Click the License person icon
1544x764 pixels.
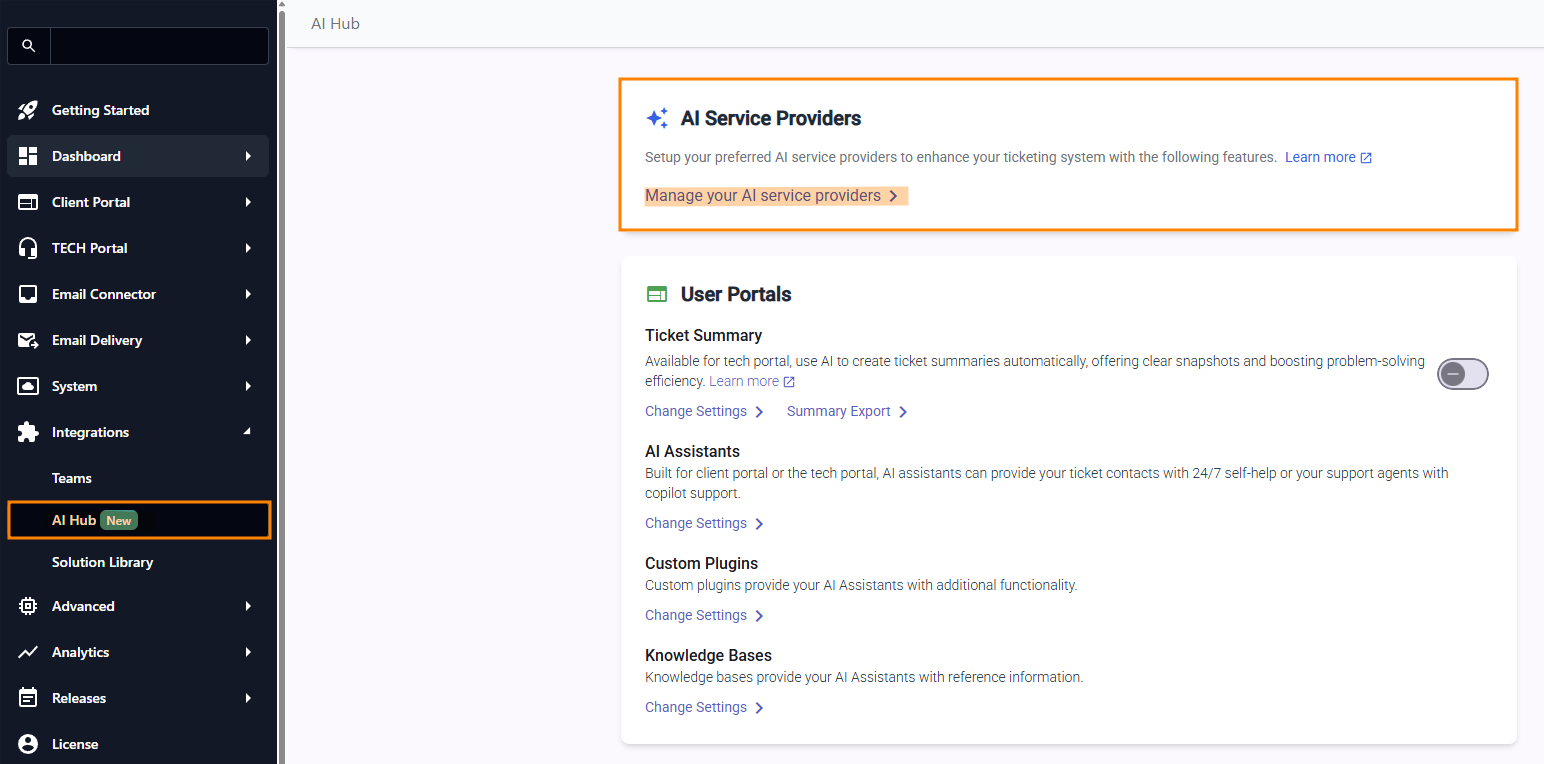tap(28, 744)
